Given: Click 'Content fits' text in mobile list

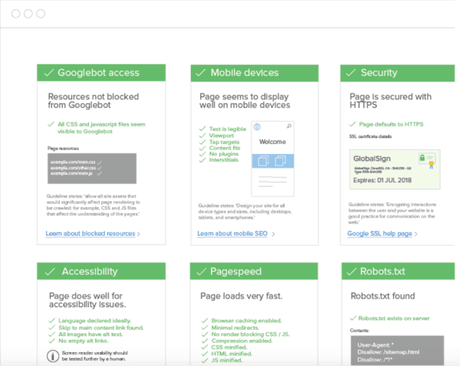Looking at the screenshot, I should click(225, 148).
